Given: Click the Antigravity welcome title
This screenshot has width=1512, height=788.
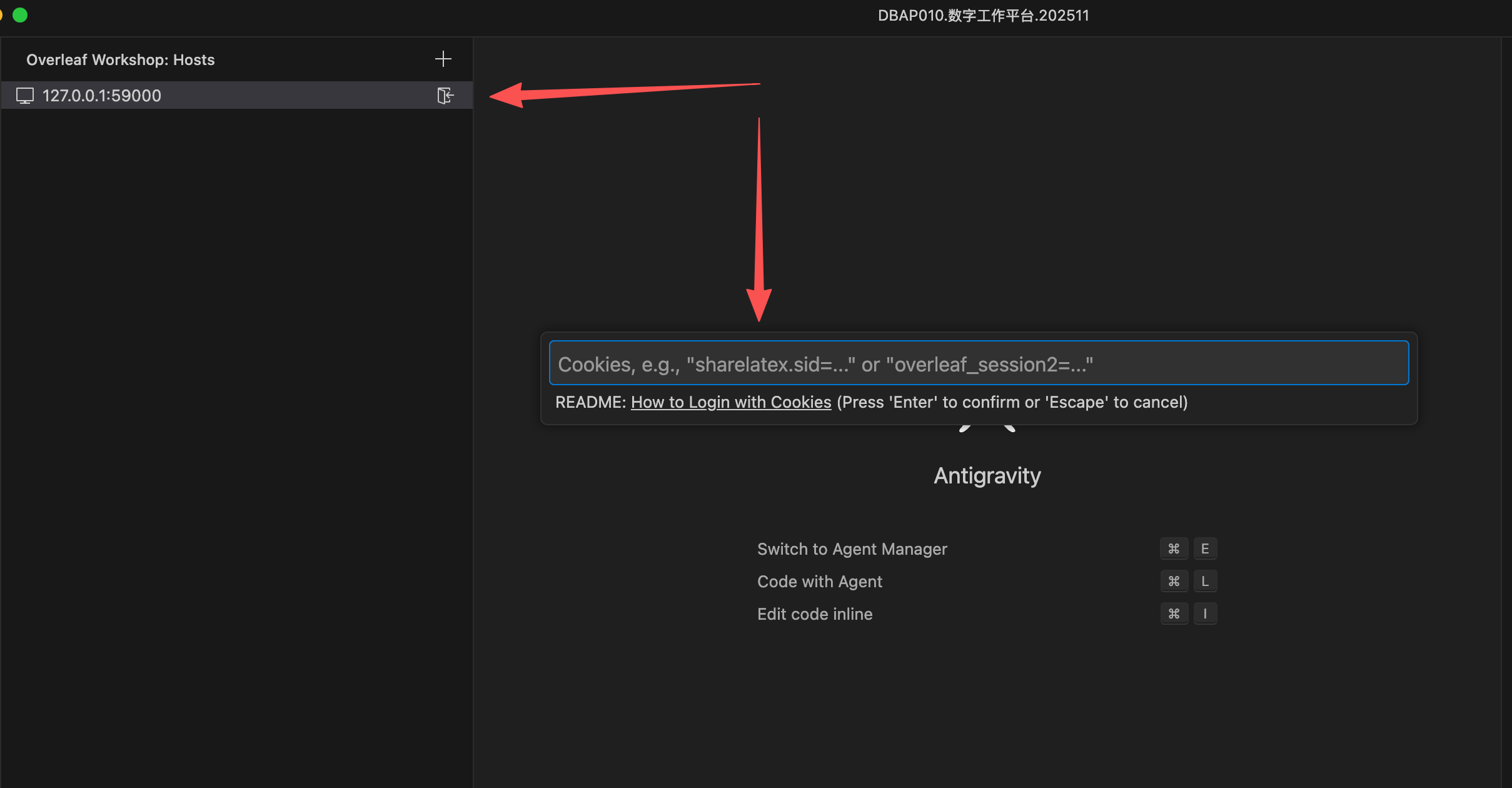Looking at the screenshot, I should pyautogui.click(x=987, y=476).
